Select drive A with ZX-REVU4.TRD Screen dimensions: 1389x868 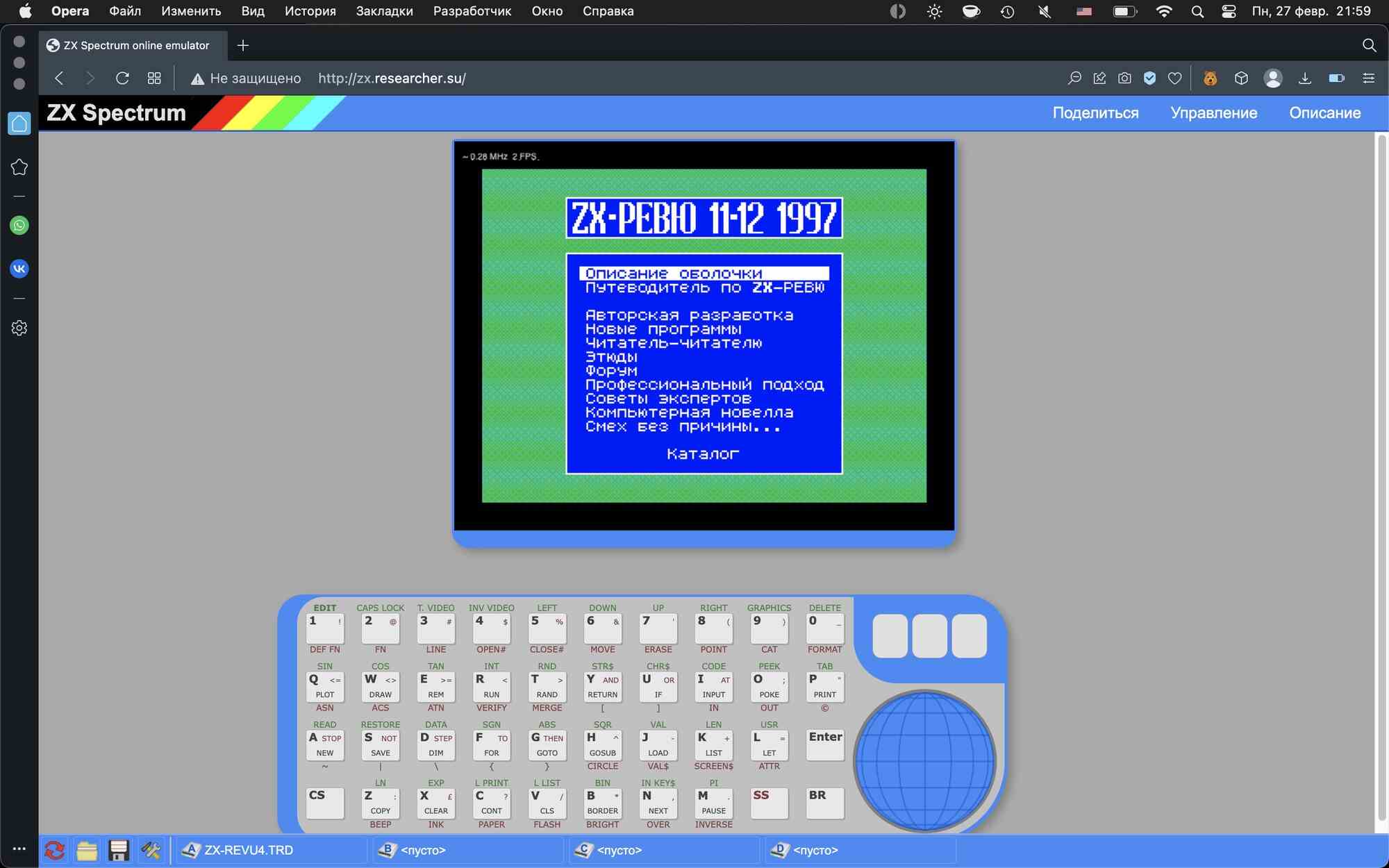[271, 850]
